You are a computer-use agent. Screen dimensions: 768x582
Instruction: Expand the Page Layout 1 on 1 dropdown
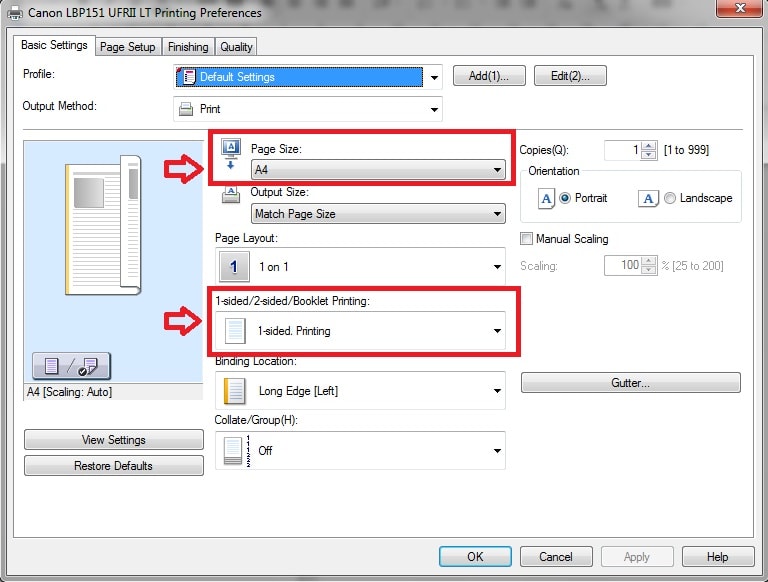pyautogui.click(x=360, y=267)
